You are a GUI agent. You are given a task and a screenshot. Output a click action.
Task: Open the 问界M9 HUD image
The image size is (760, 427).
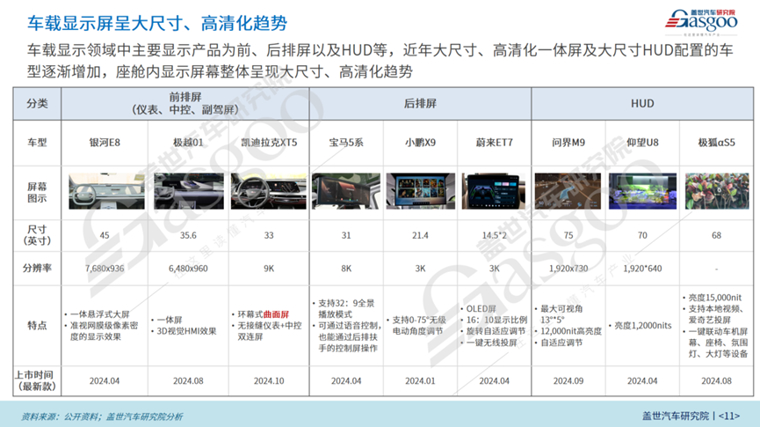pyautogui.click(x=568, y=191)
